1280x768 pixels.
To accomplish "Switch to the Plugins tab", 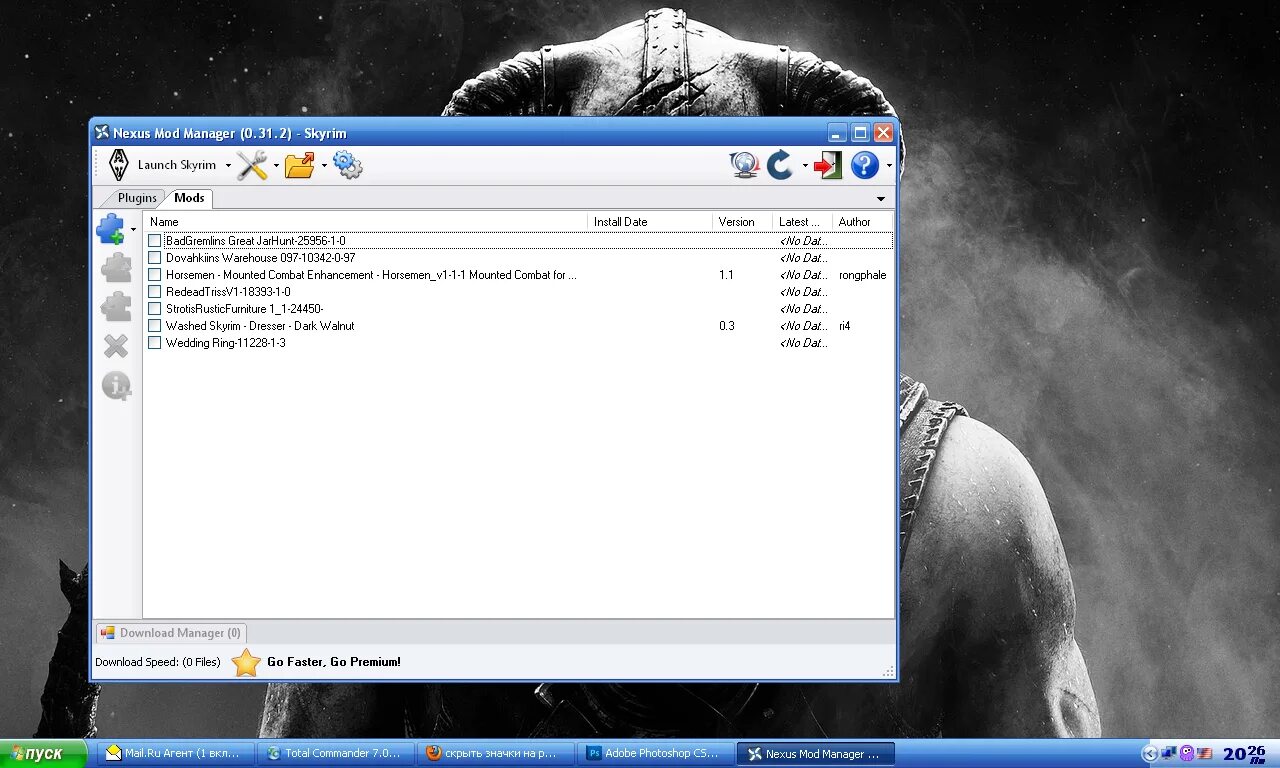I will point(137,198).
